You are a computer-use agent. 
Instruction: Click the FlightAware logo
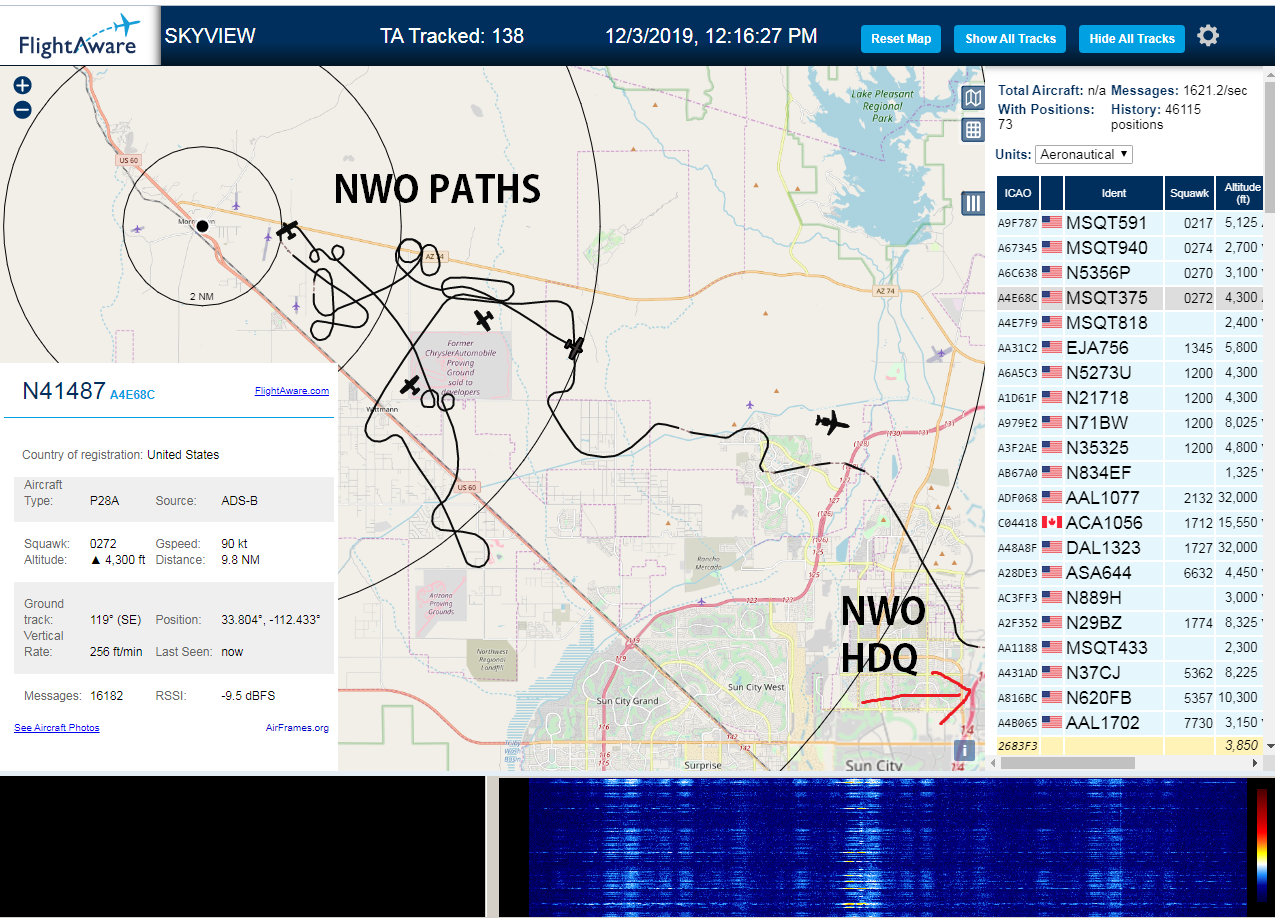click(79, 36)
